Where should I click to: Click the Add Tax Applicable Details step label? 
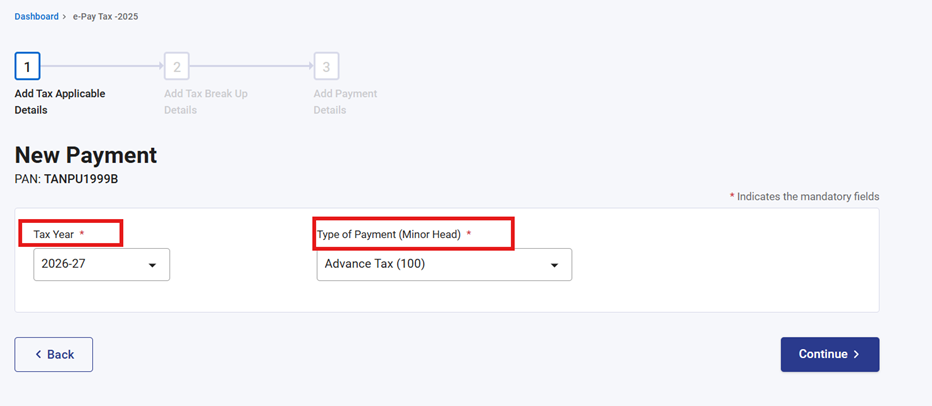[60, 101]
